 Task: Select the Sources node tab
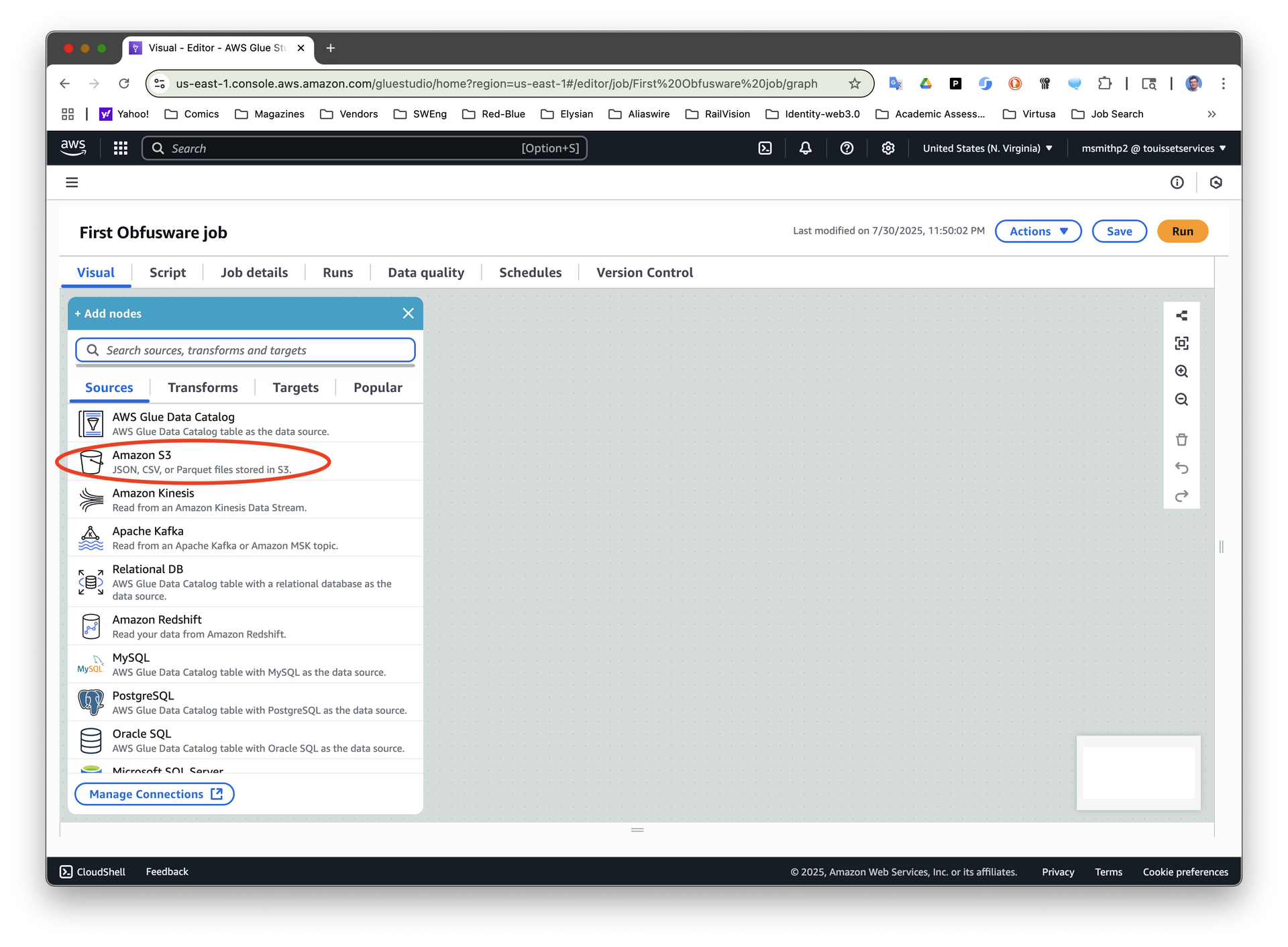coord(109,387)
